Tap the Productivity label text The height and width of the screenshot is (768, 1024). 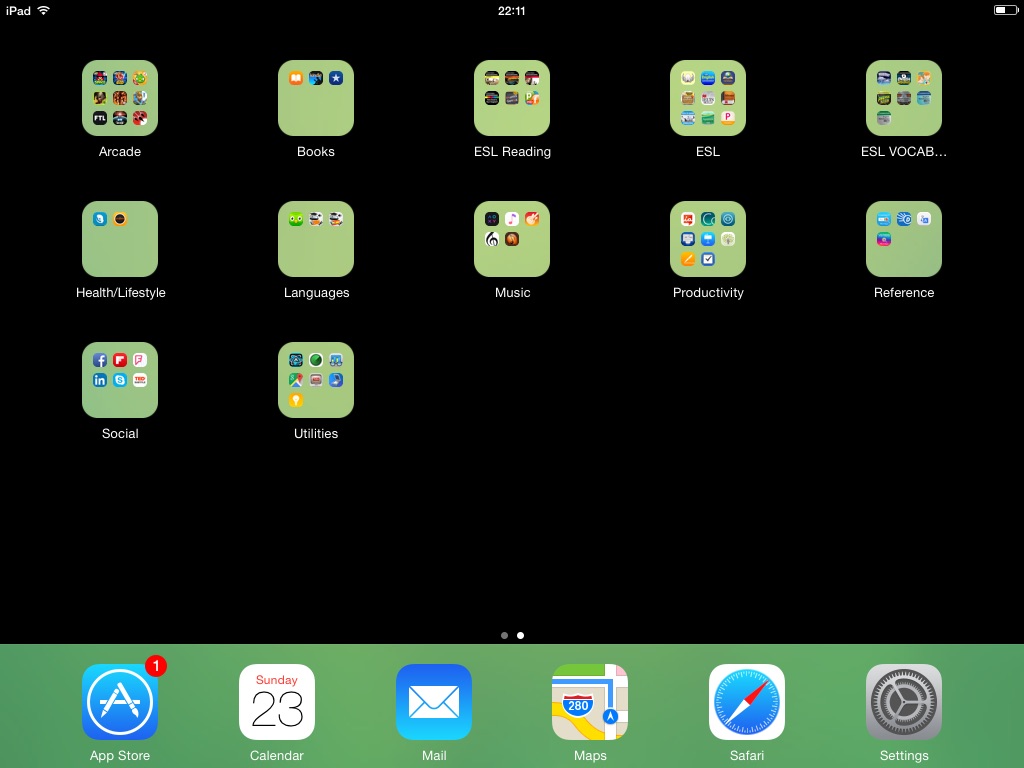pos(708,293)
